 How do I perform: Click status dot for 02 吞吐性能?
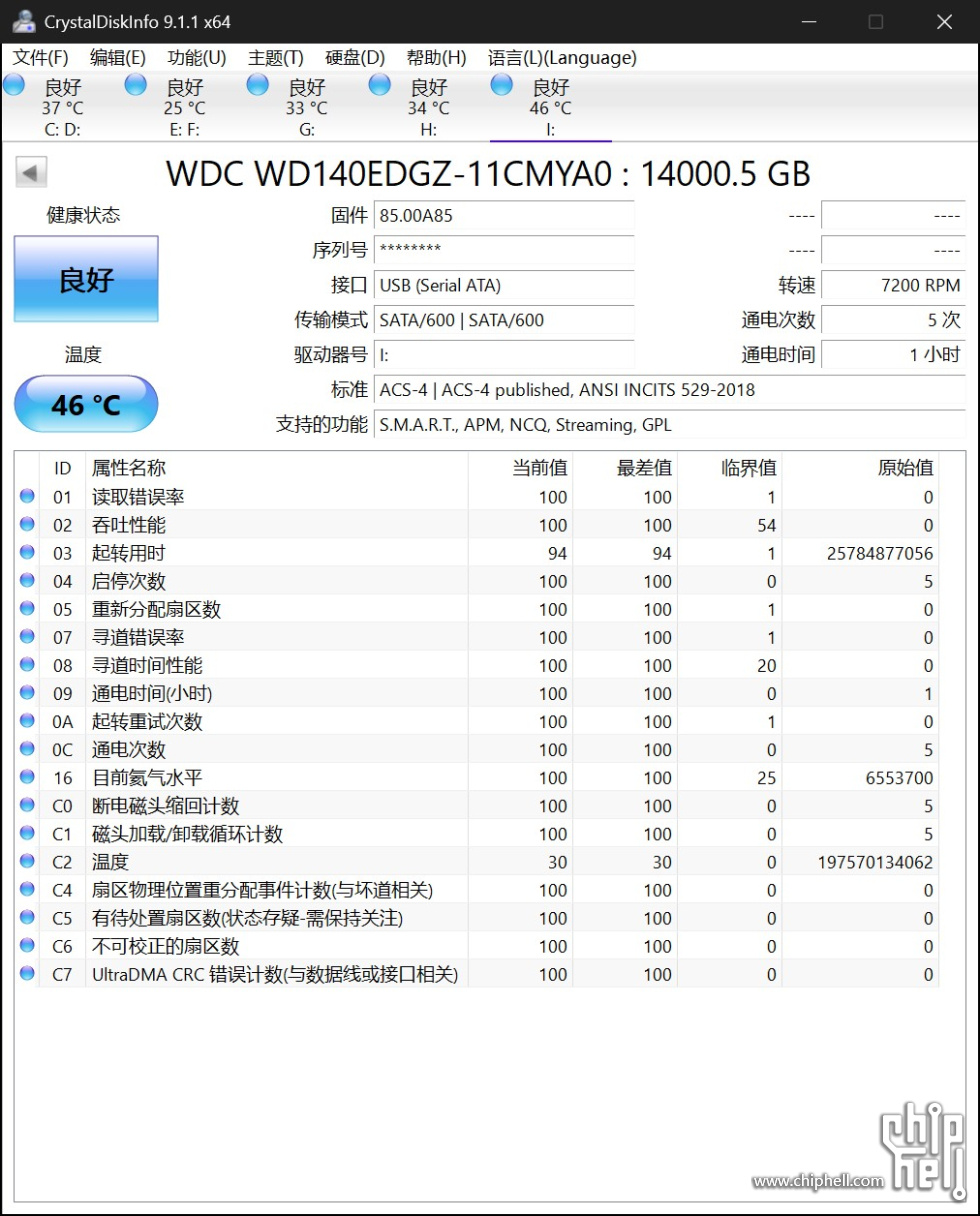27,524
